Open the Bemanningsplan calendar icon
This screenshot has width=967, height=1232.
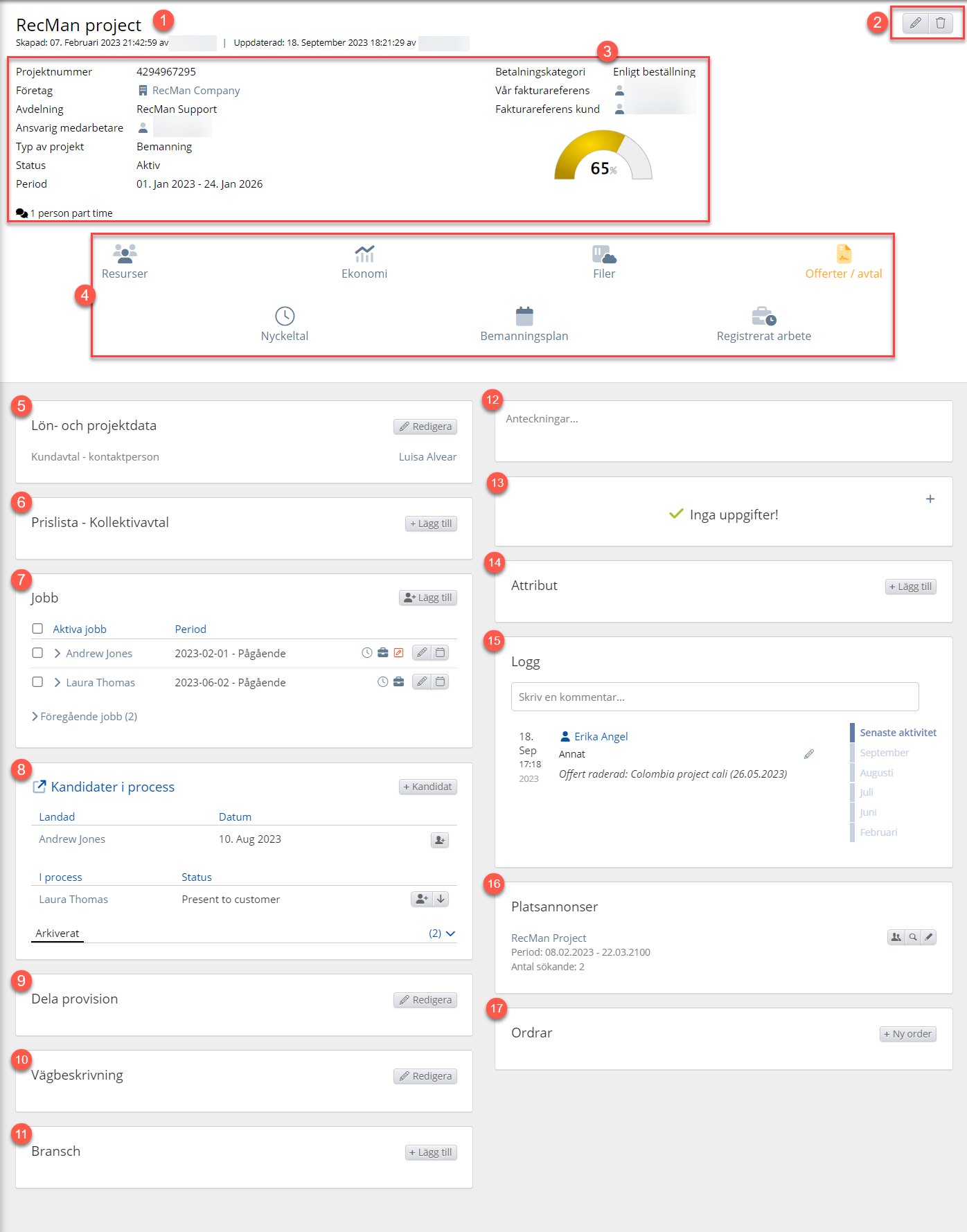click(524, 316)
